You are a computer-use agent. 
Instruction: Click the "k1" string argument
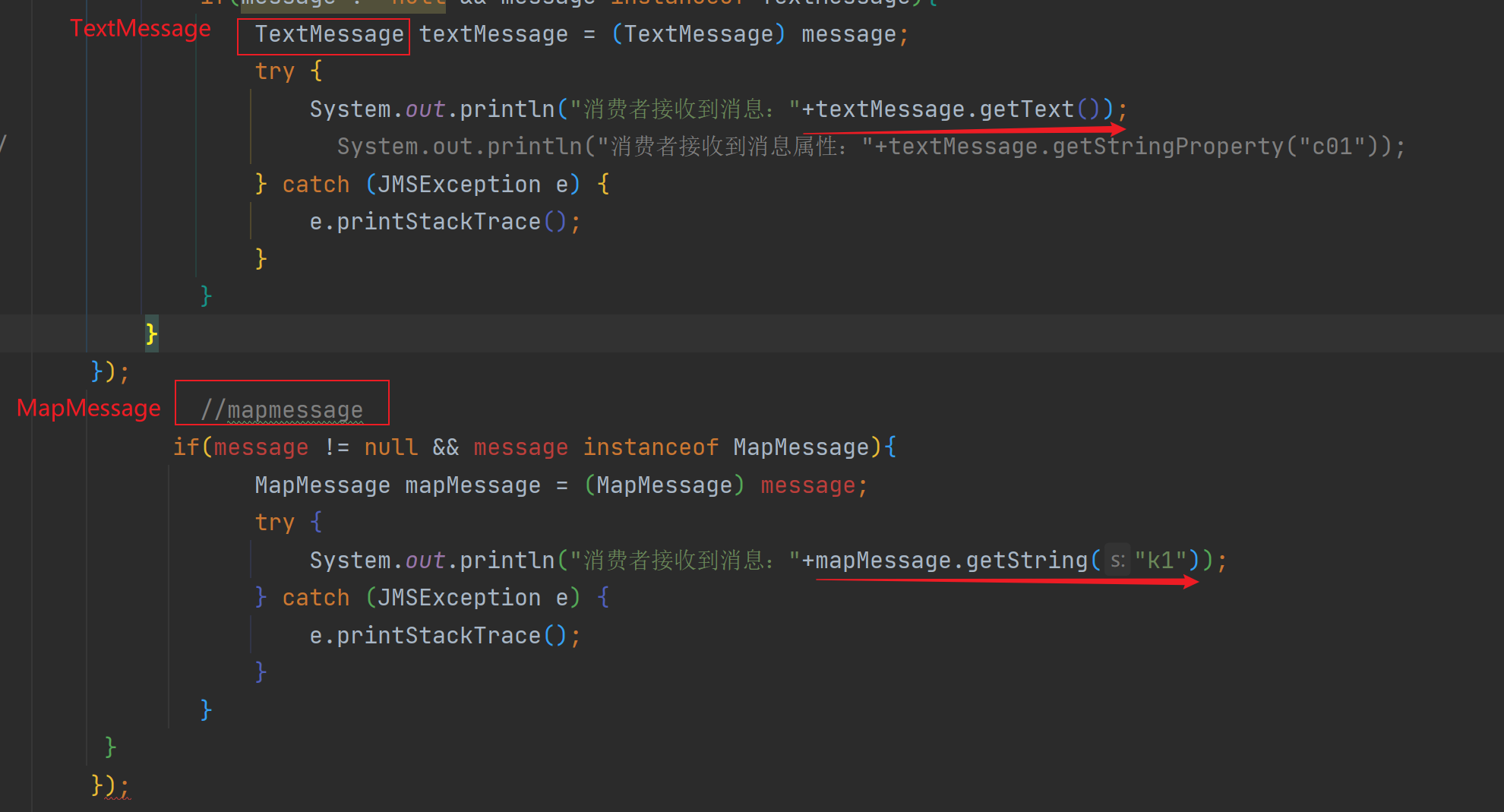[x=1161, y=561]
